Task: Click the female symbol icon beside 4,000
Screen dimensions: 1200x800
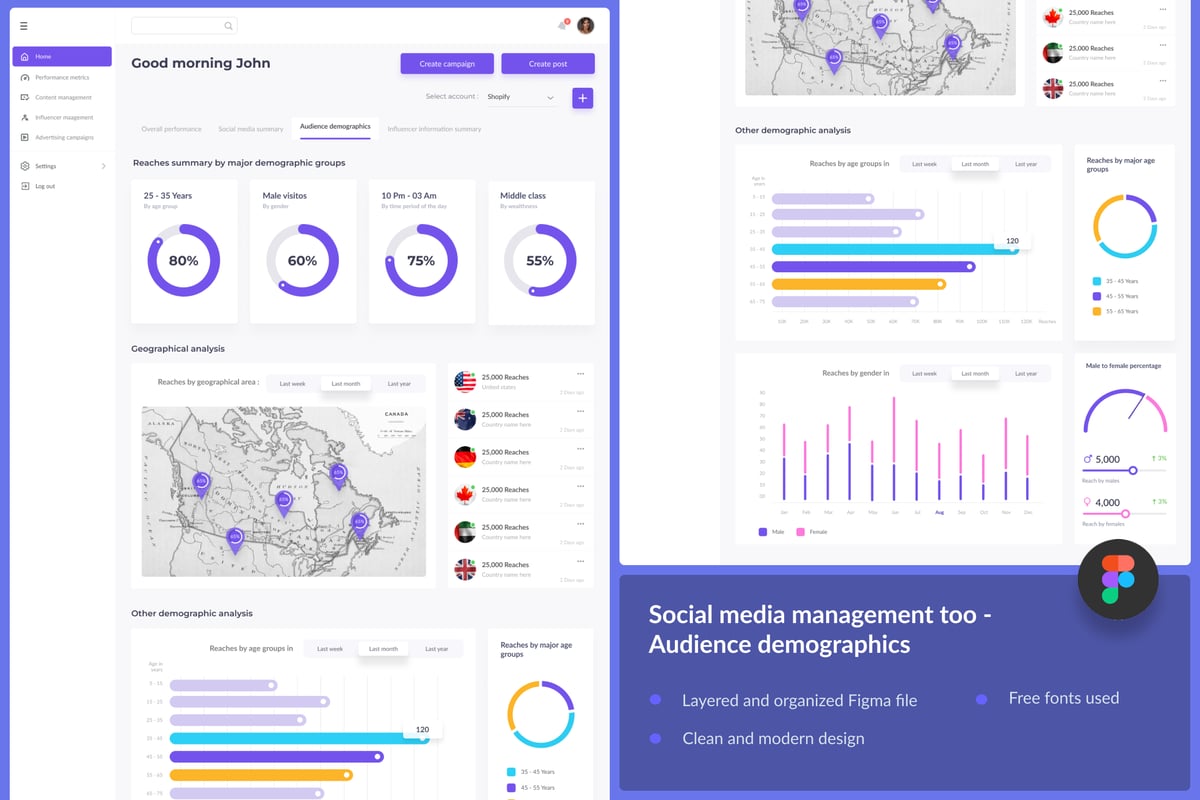Action: [x=1088, y=502]
